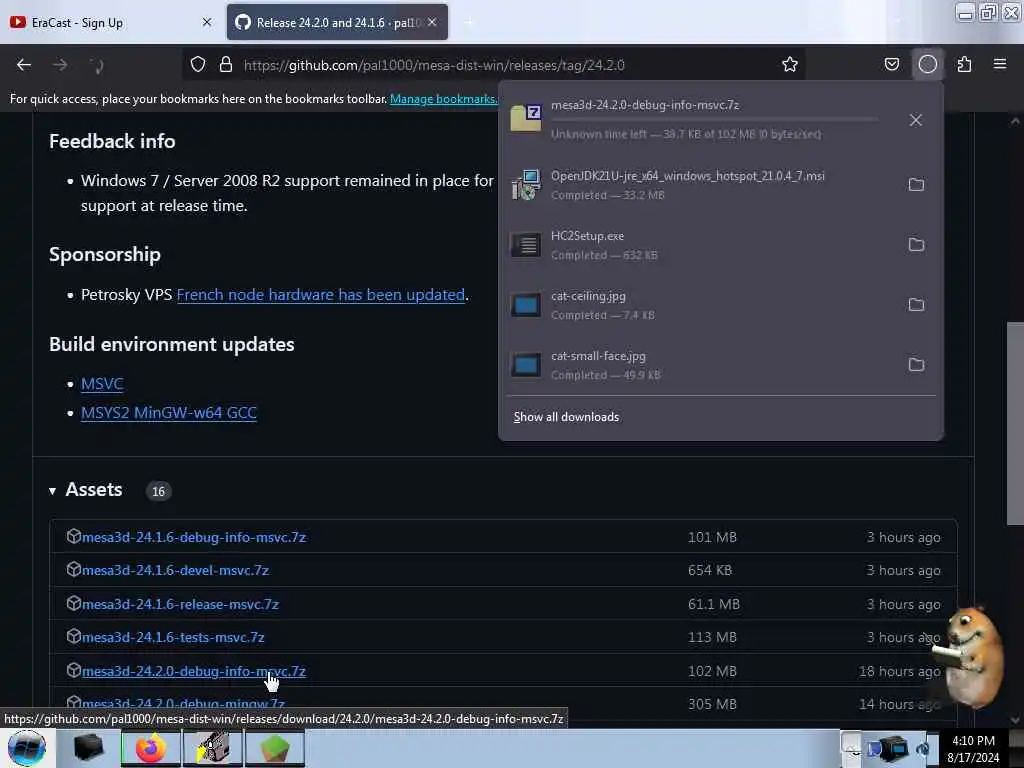
Task: Show cat-small-face.jpg in its folder
Action: point(916,365)
